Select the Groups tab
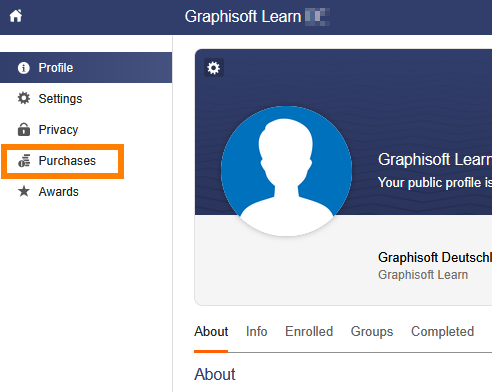492x392 pixels. tap(372, 331)
